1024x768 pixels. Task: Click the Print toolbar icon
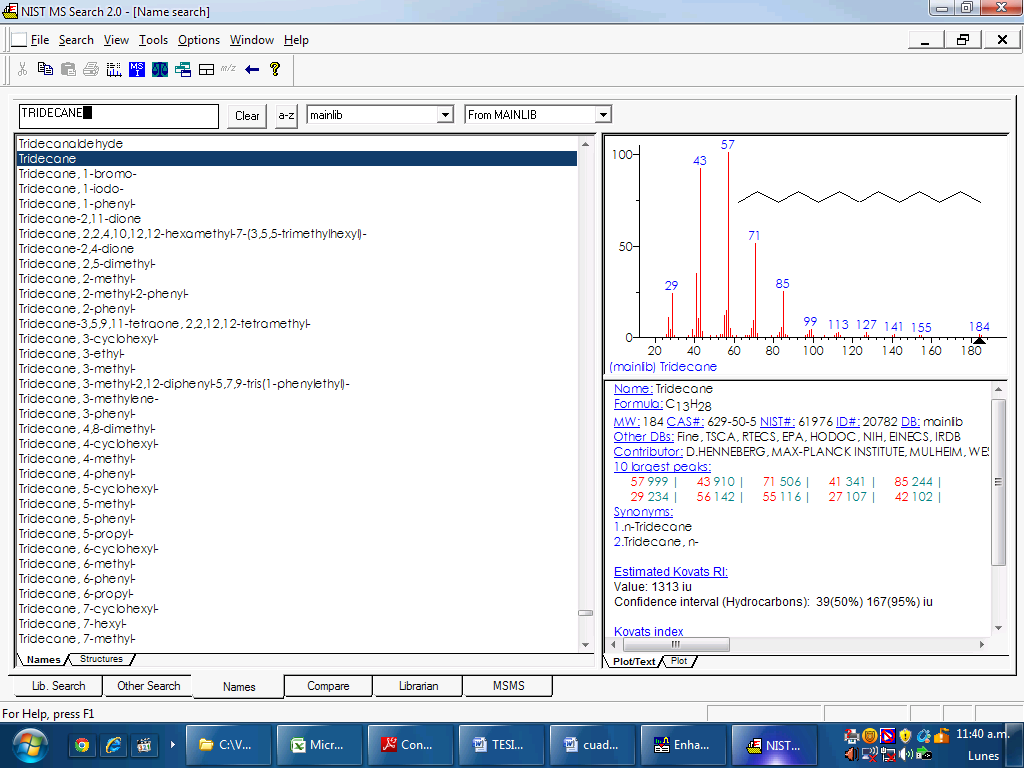pos(91,69)
